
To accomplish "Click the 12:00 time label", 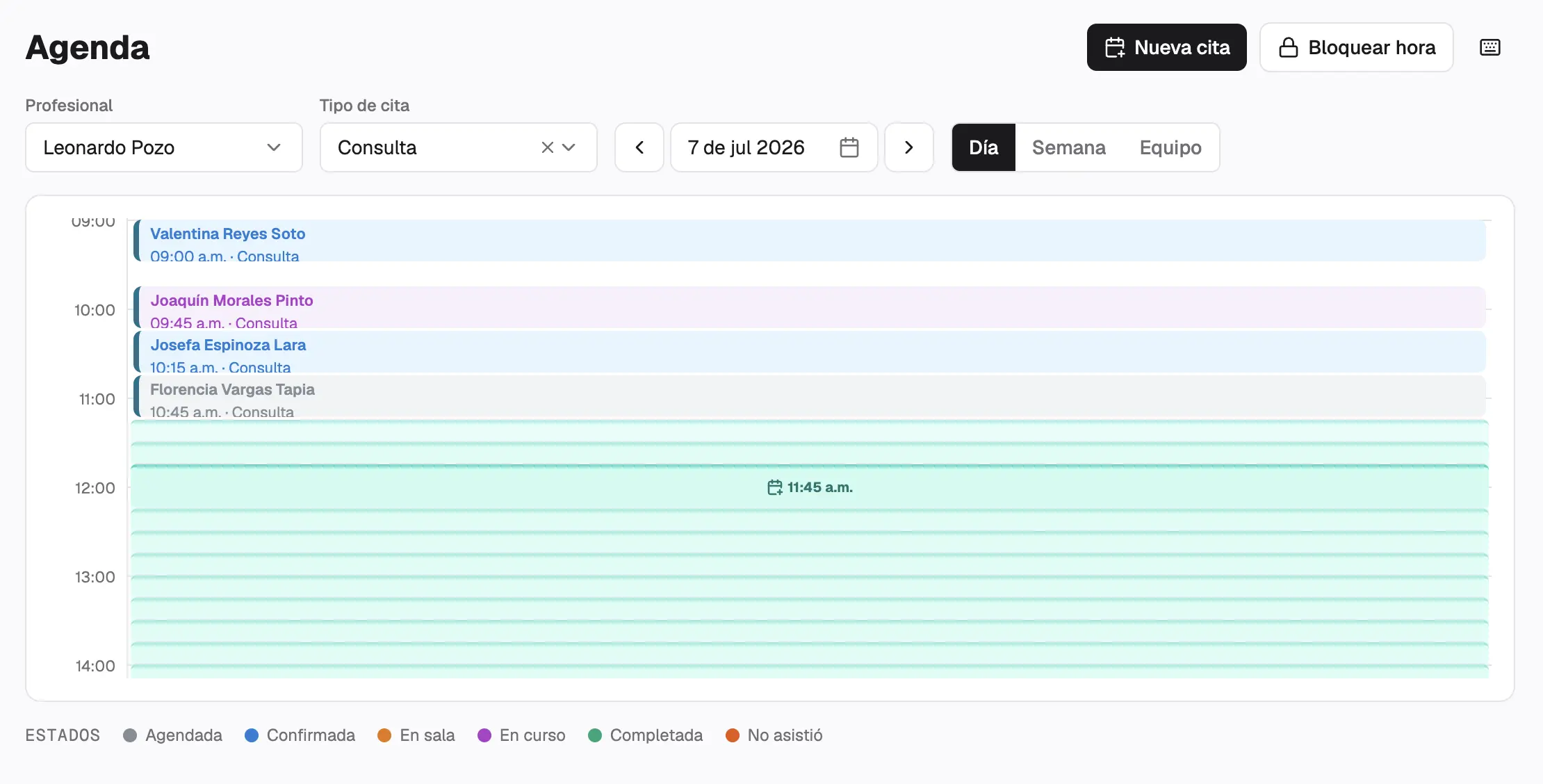I will coord(95,488).
